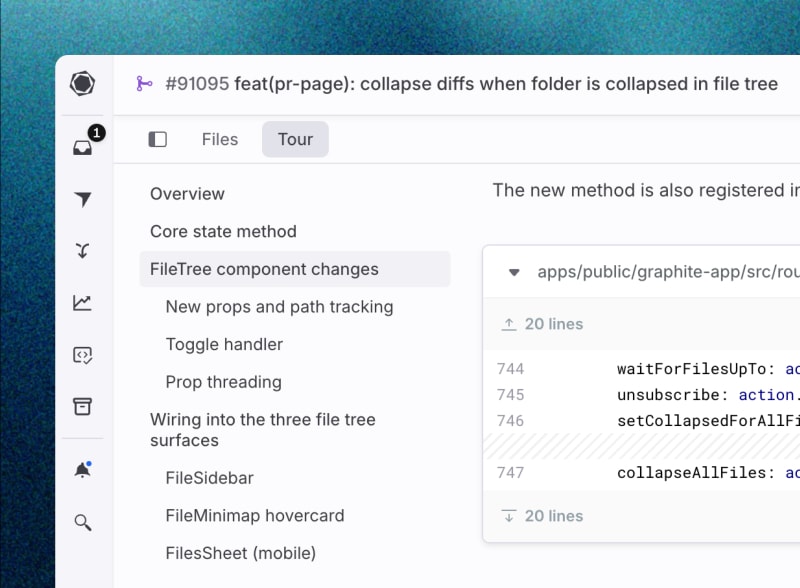Open the archive box icon

tap(83, 406)
